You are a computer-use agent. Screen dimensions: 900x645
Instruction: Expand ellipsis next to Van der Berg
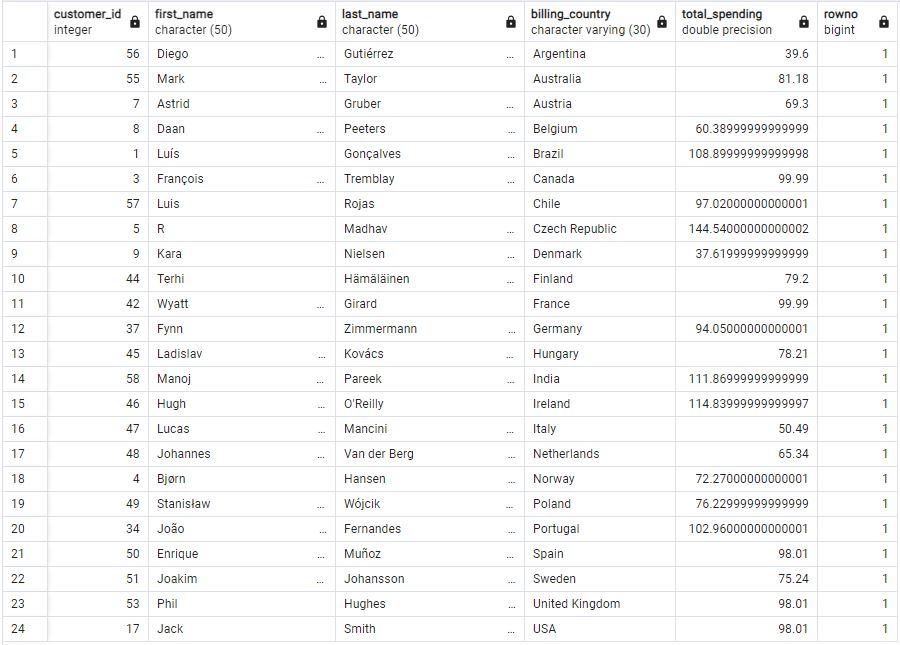click(511, 456)
